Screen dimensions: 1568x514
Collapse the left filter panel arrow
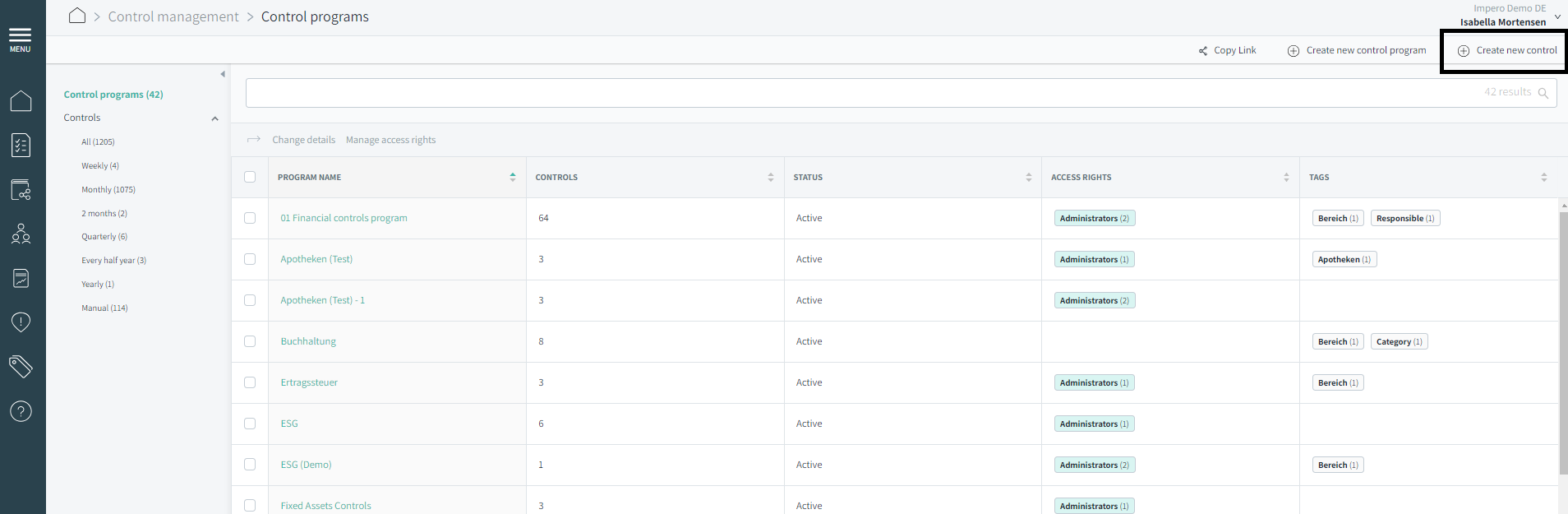pos(223,74)
